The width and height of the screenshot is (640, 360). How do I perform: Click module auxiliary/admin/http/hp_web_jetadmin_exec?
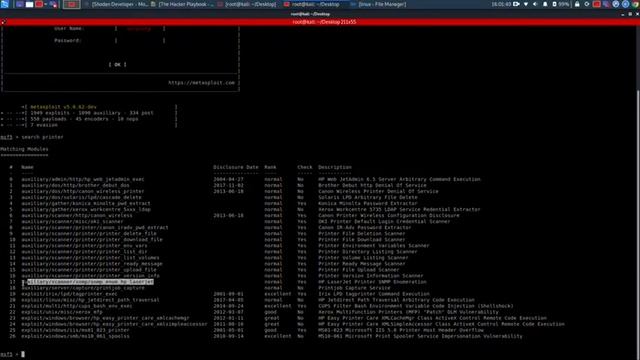click(x=83, y=179)
